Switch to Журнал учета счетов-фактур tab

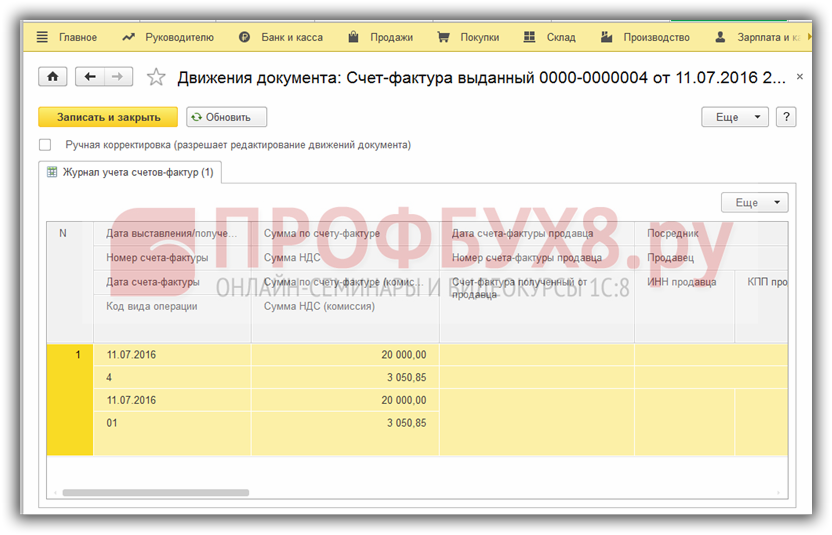tap(130, 172)
